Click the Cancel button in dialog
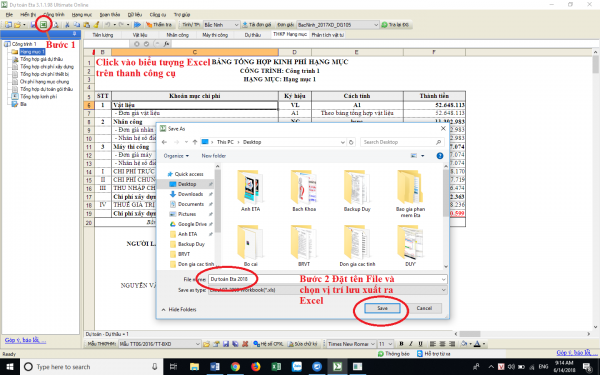Screen dimensions: 600x375 424,308
